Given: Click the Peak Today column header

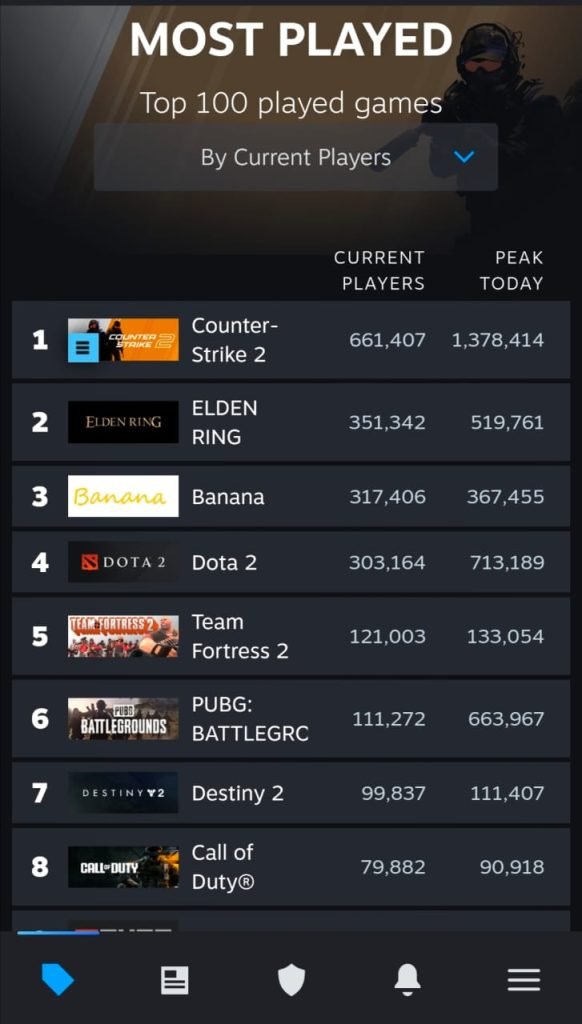Looking at the screenshot, I should coord(511,270).
